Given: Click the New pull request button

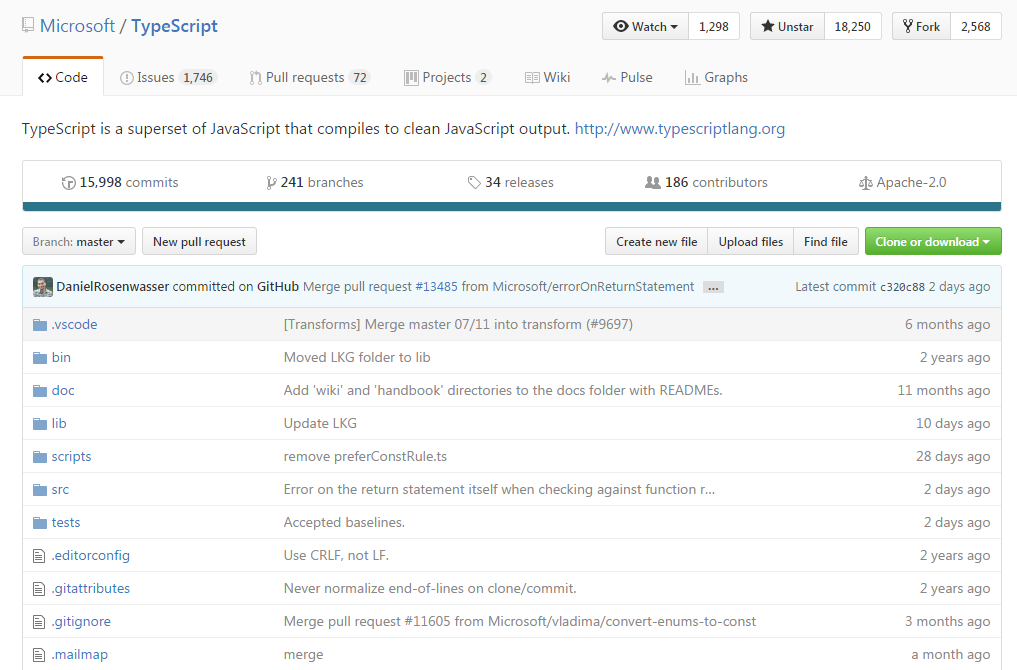Looking at the screenshot, I should [x=199, y=242].
